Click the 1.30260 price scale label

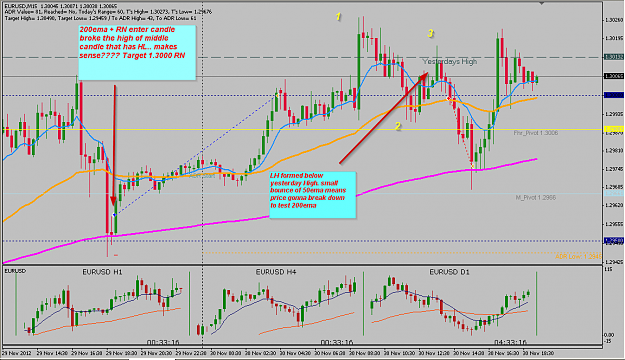(614, 20)
